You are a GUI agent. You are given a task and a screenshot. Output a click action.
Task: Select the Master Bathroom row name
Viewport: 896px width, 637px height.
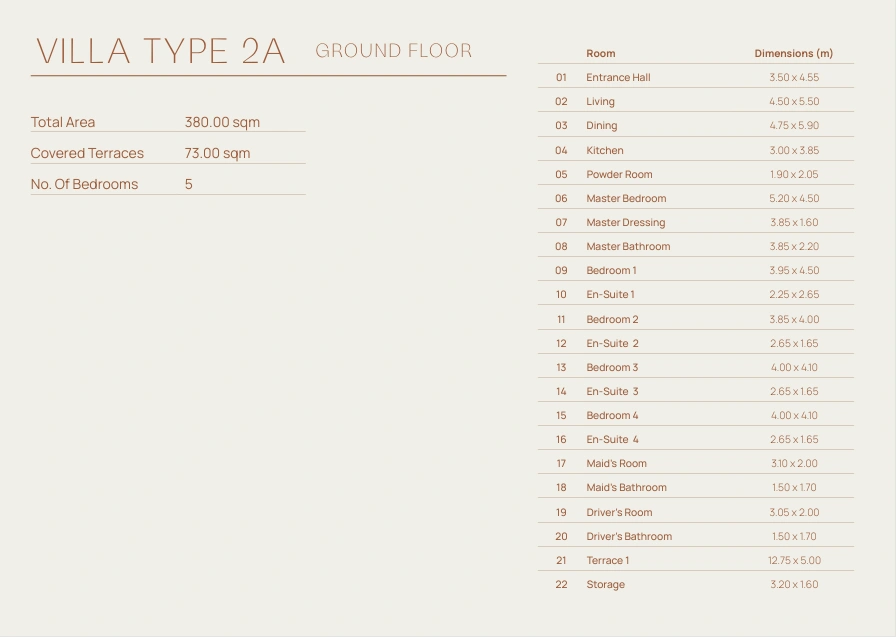(x=629, y=246)
